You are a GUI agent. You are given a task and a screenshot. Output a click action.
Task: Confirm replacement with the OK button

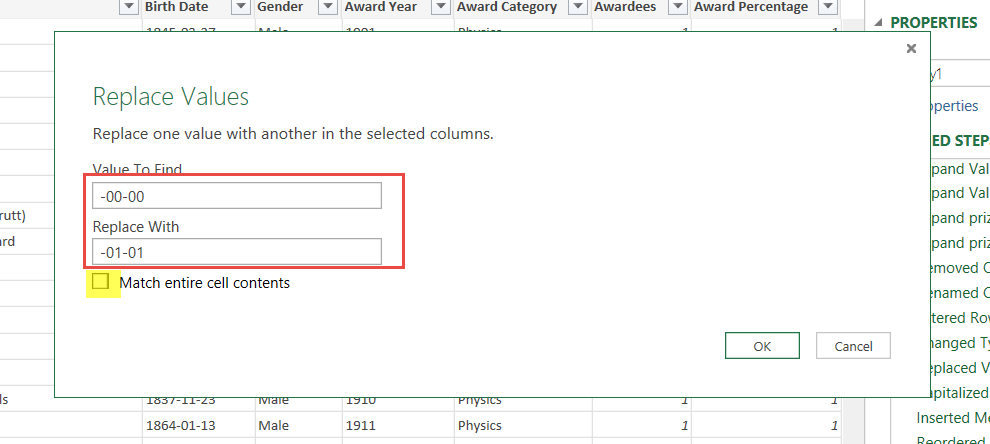coord(762,346)
